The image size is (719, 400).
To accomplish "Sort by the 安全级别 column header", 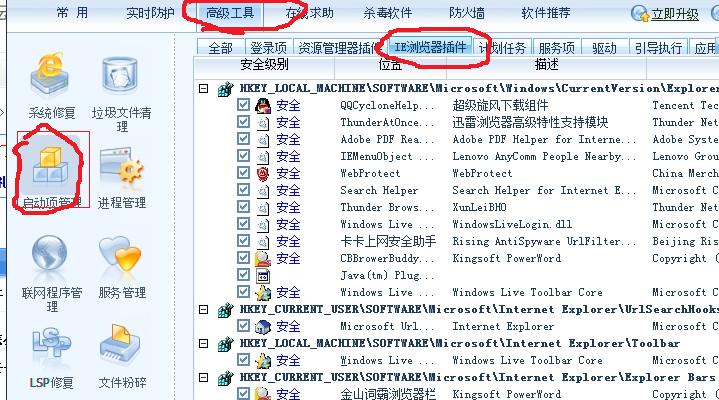I will pyautogui.click(x=264, y=65).
